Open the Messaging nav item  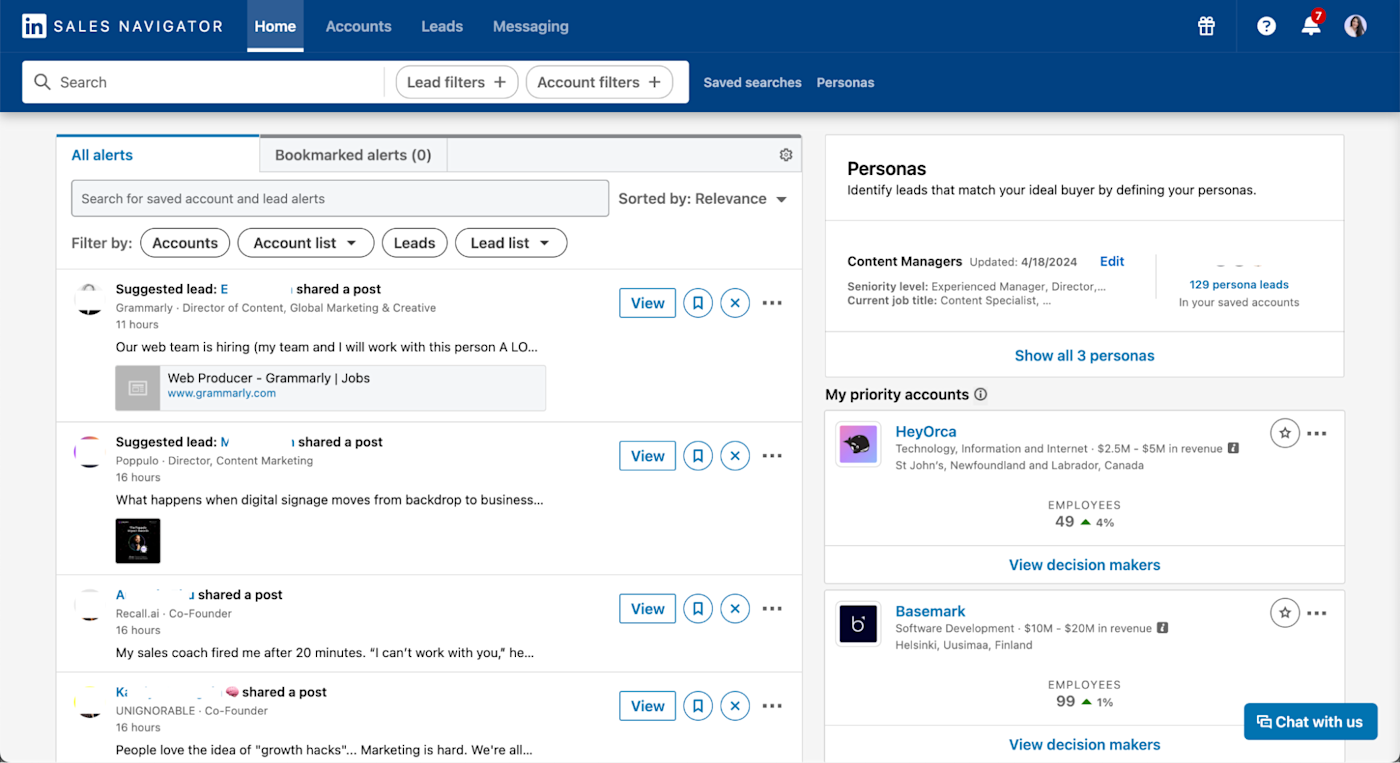[531, 26]
